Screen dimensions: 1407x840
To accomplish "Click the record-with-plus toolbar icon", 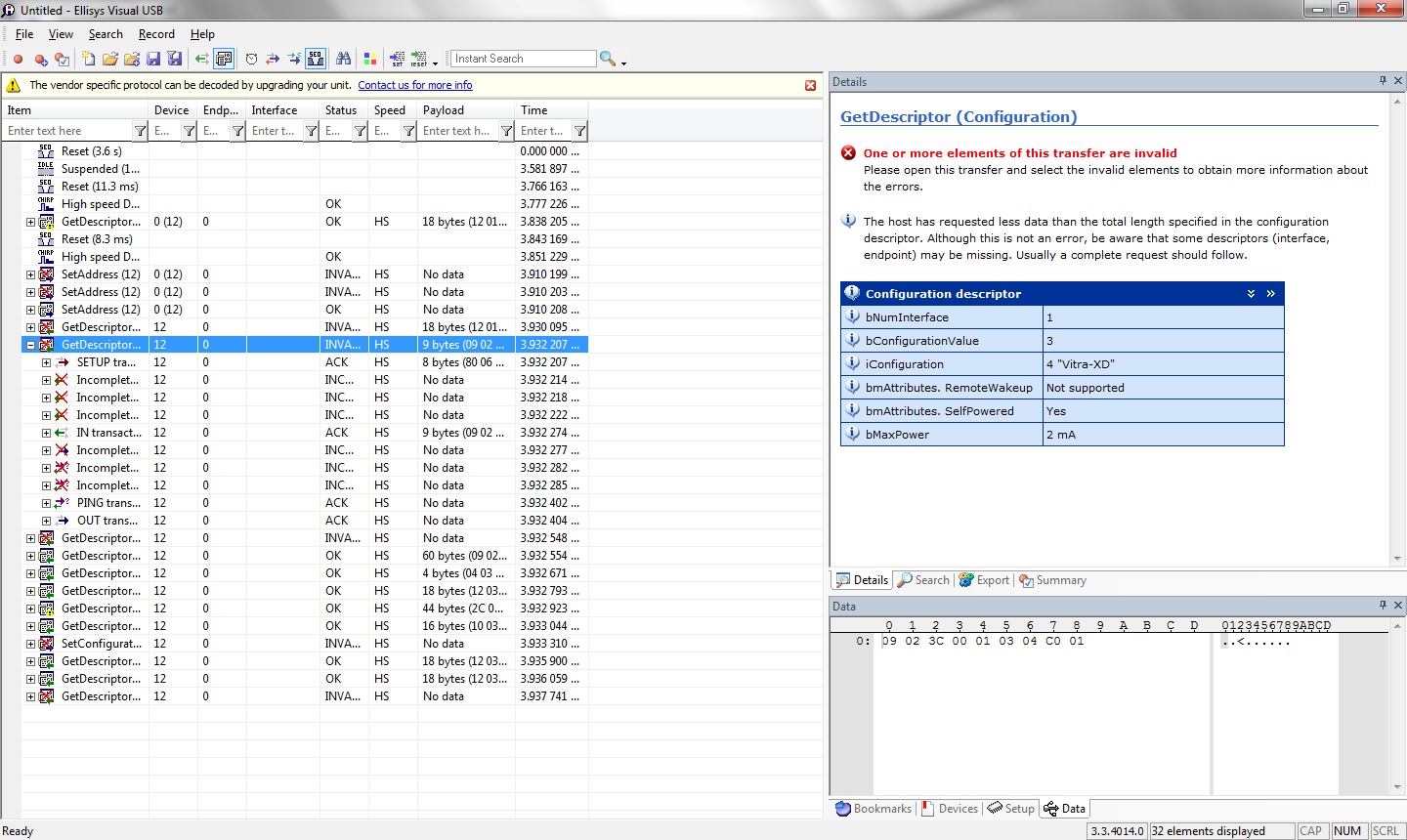I will coord(41,60).
